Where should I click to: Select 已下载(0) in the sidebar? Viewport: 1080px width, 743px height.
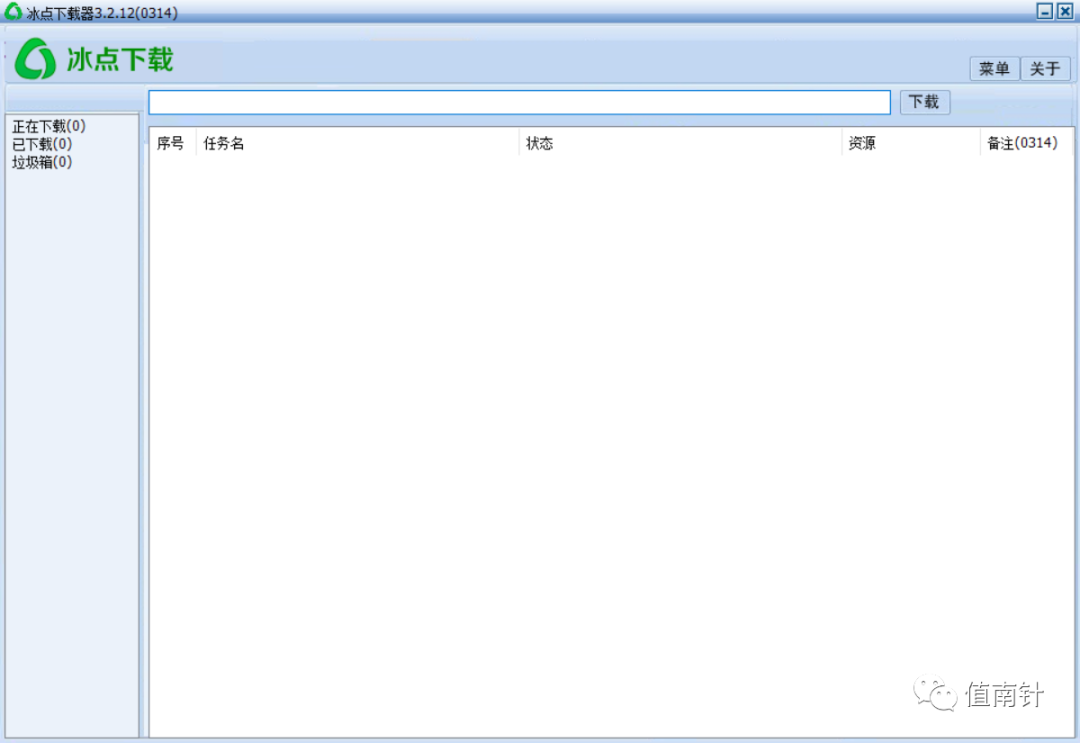42,144
